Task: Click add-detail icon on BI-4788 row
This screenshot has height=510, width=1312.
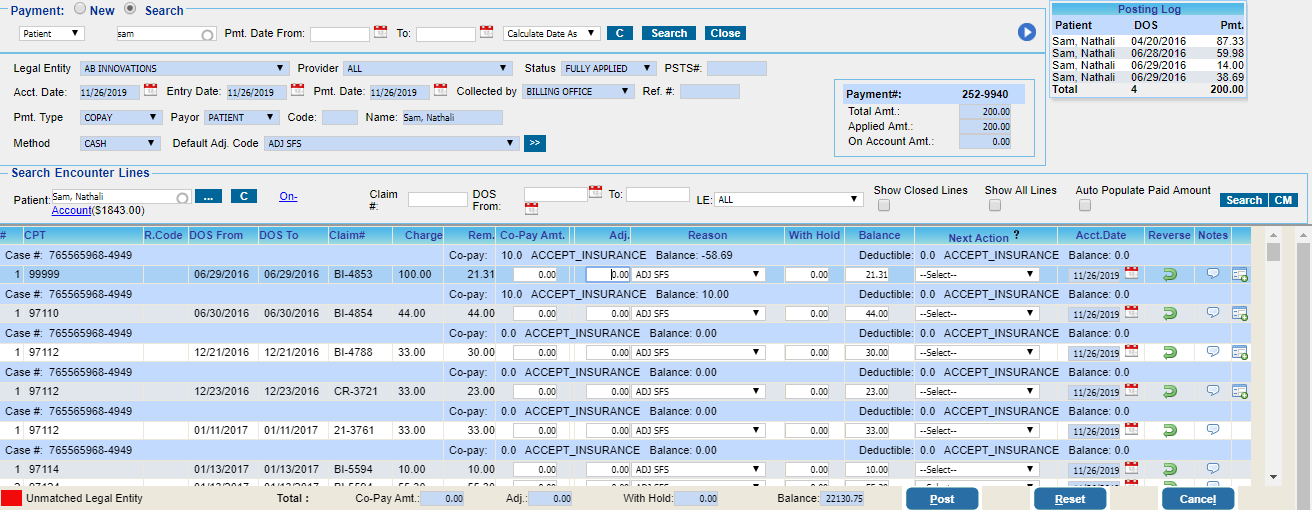Action: 1240,352
